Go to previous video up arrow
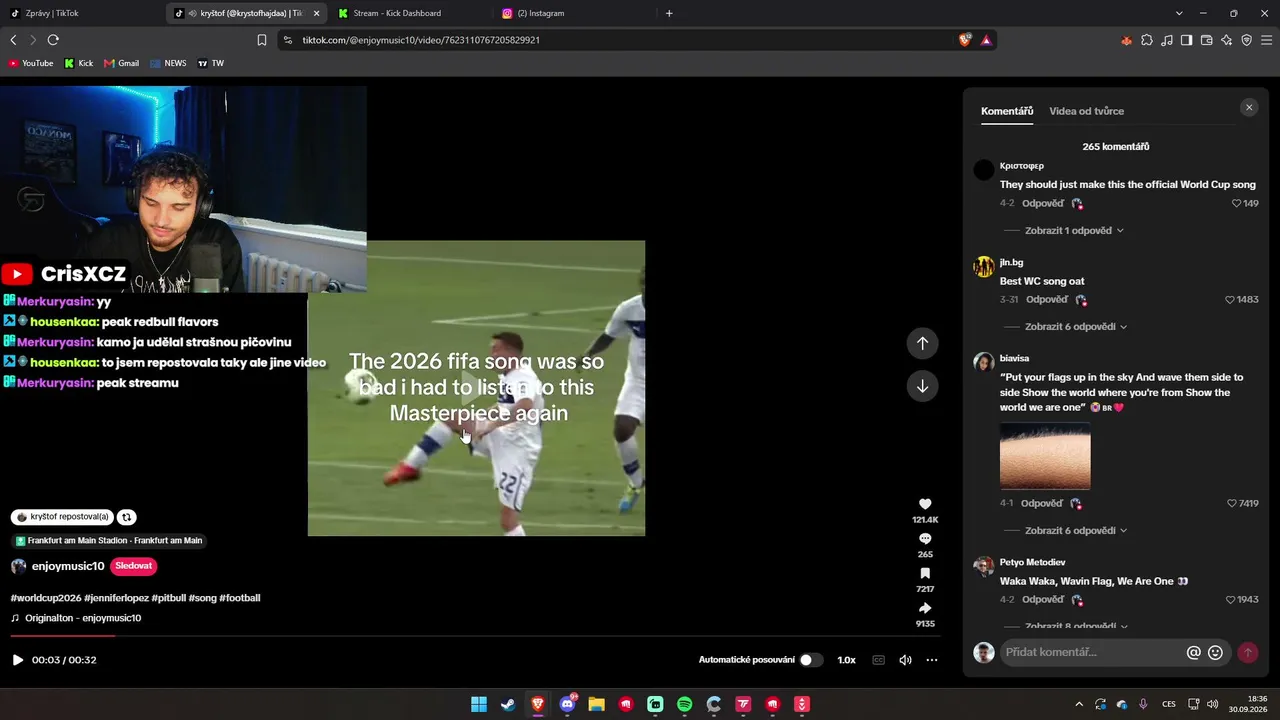 (x=922, y=343)
